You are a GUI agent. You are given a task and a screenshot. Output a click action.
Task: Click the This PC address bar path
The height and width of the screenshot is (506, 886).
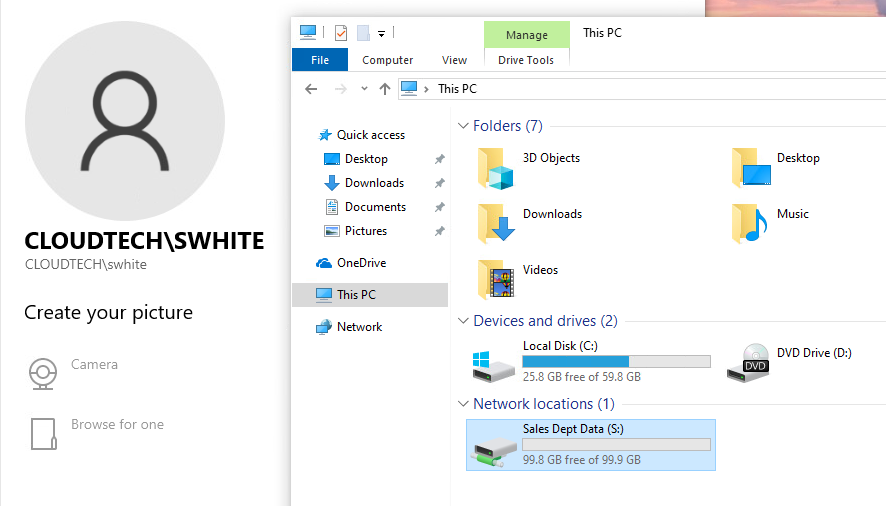click(x=457, y=89)
